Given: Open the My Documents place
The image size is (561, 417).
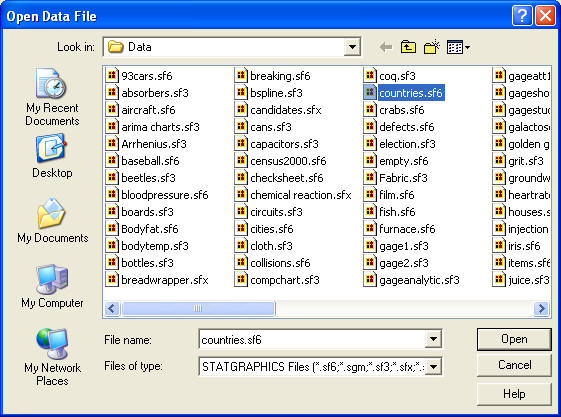Looking at the screenshot, I should coord(53,221).
